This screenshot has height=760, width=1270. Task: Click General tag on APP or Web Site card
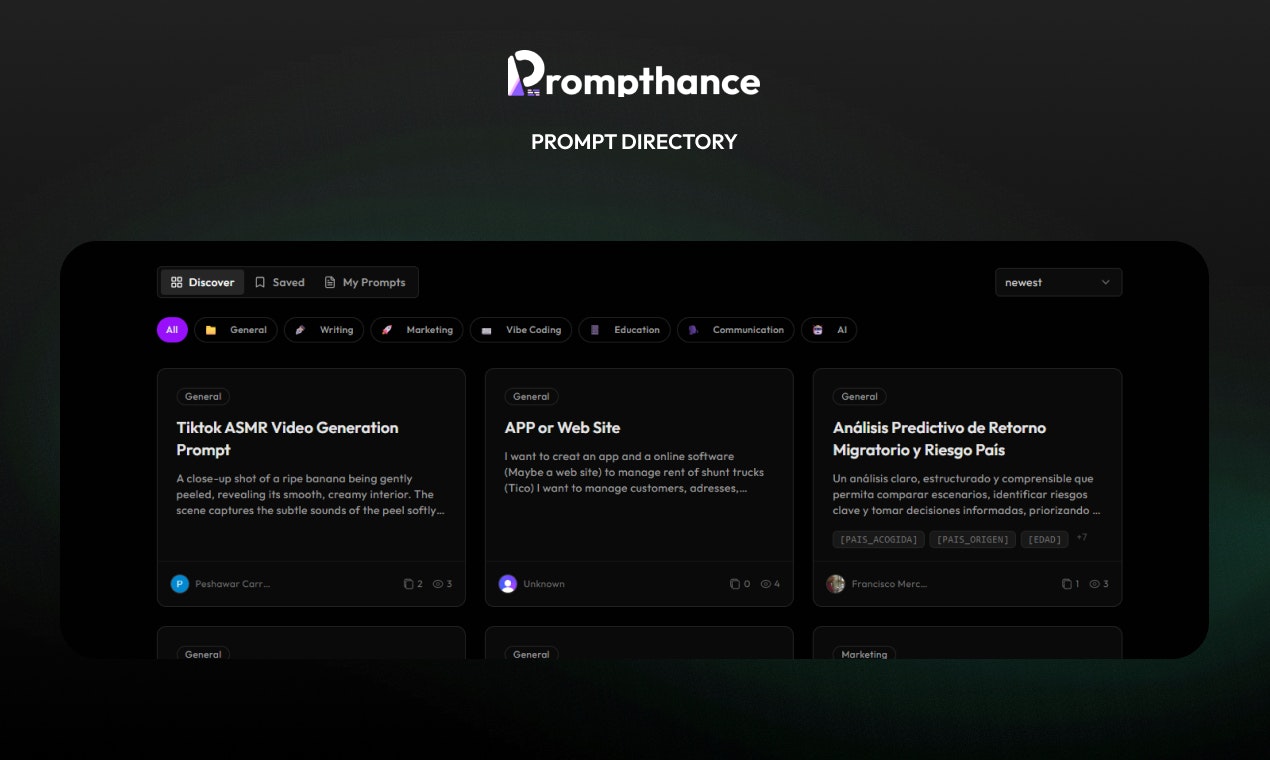coord(531,396)
